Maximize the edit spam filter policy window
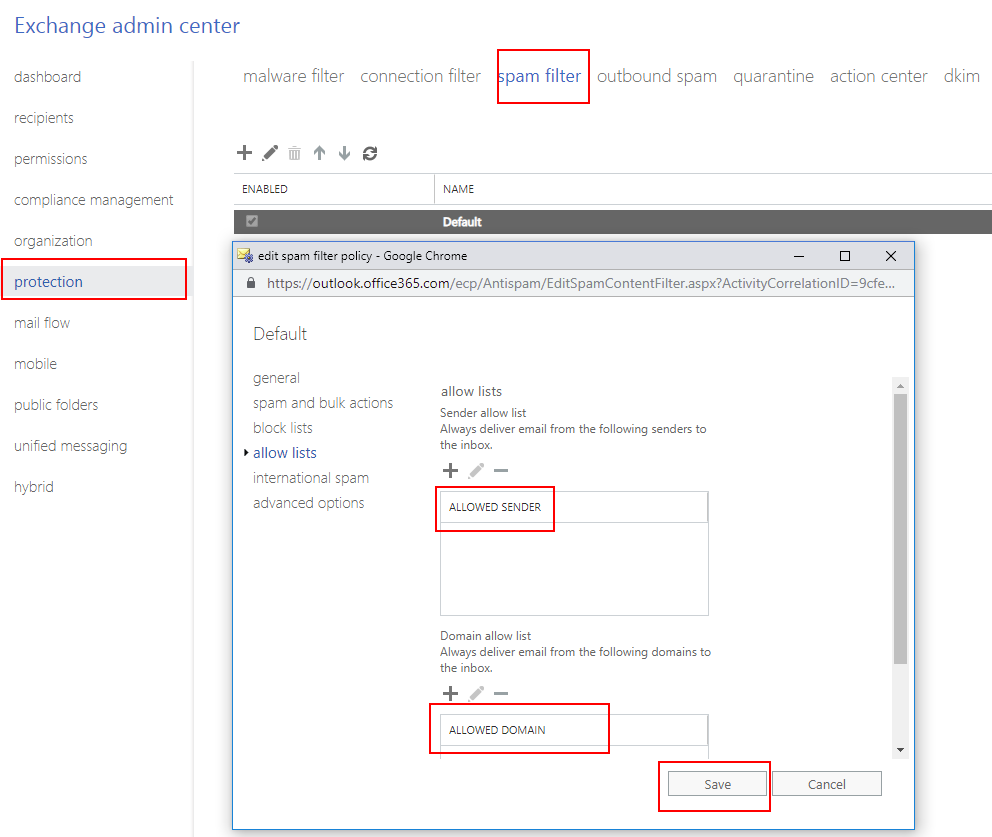Image resolution: width=992 pixels, height=837 pixels. (845, 256)
